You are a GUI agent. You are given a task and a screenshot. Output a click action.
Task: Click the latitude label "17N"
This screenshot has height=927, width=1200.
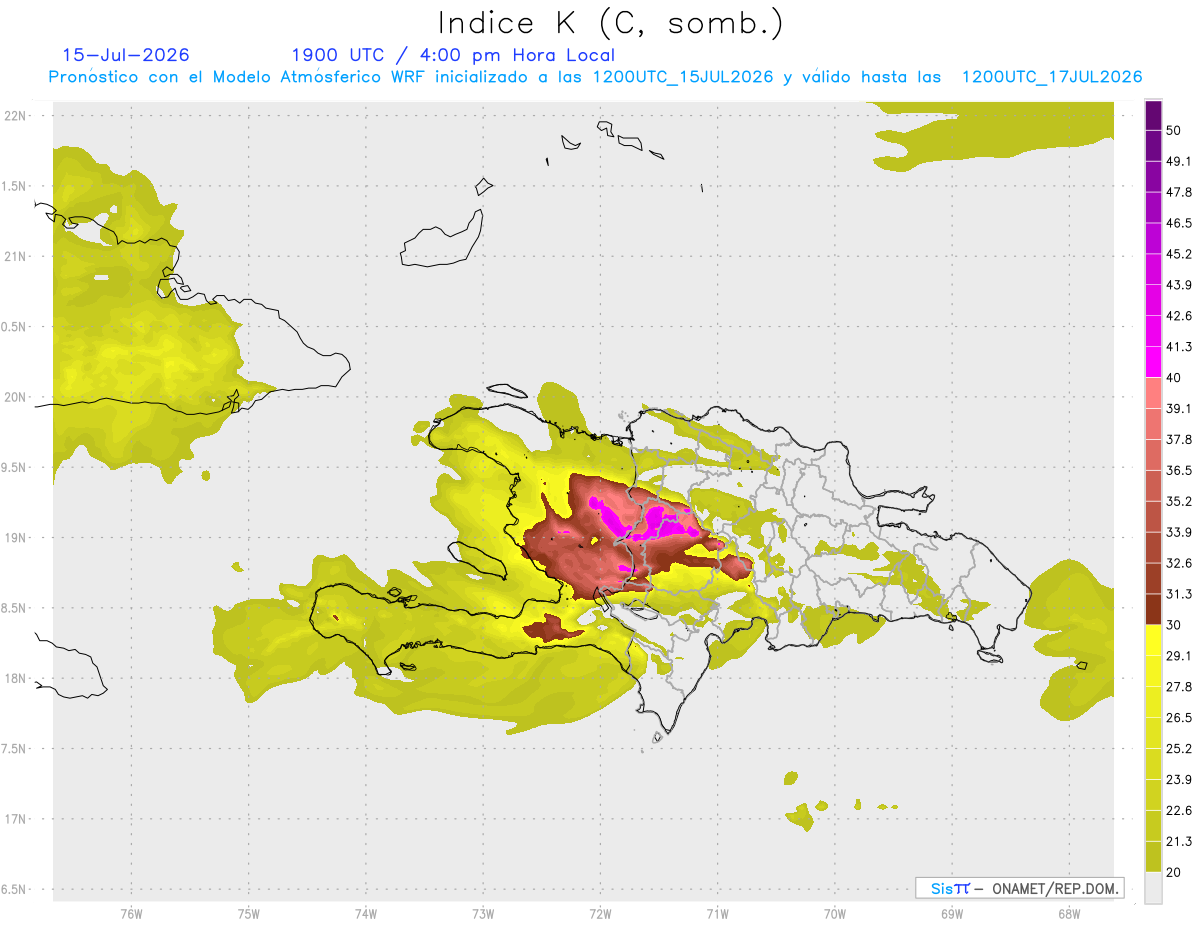click(15, 819)
